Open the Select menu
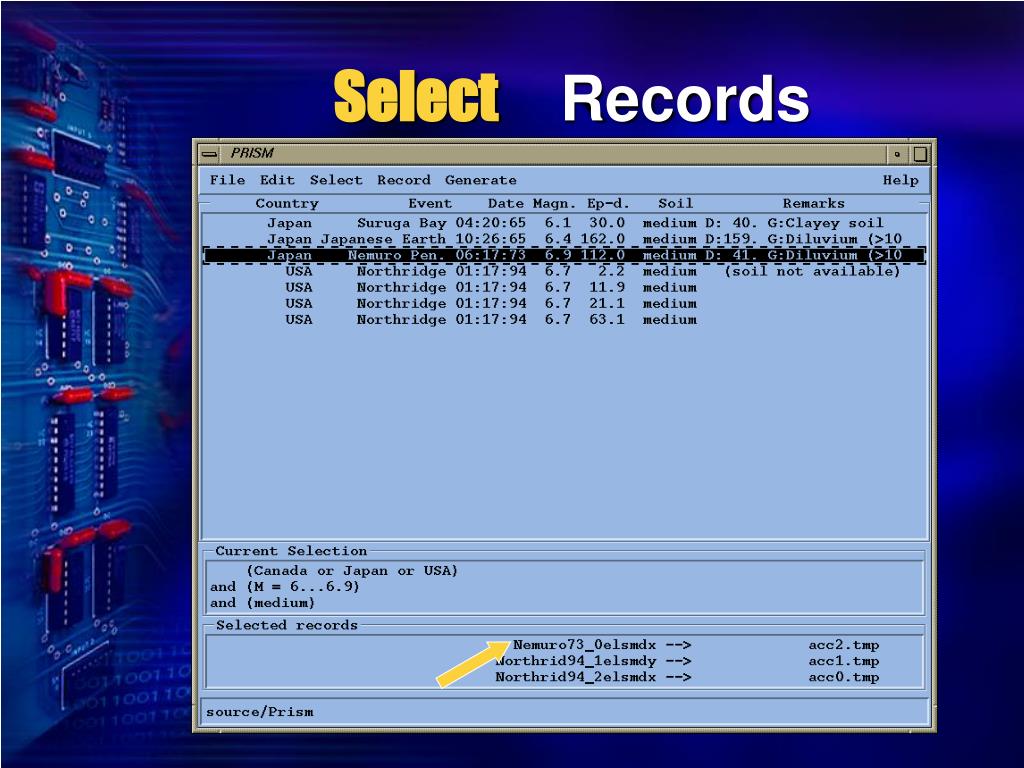Viewport: 1024px width, 768px height. tap(336, 180)
